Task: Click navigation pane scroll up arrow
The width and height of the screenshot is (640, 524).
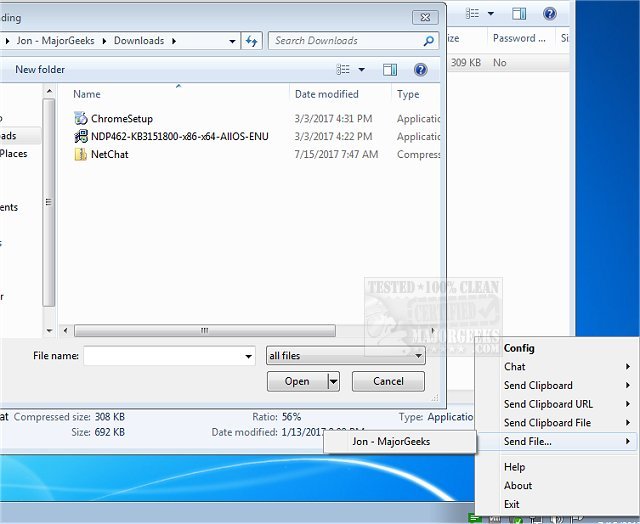Action: tap(49, 91)
